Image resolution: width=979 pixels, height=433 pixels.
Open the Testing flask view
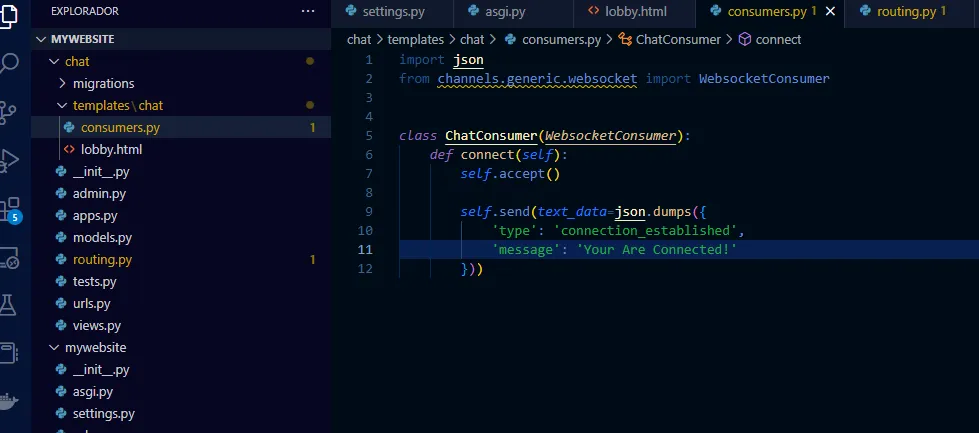(x=10, y=306)
